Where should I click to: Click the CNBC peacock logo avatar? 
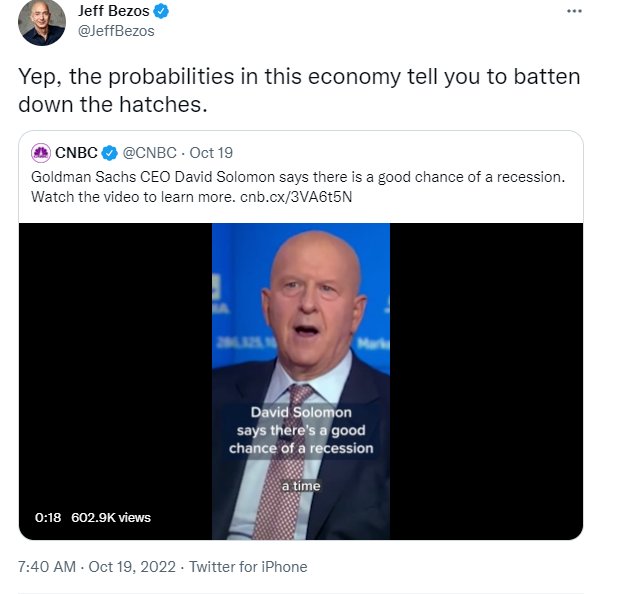[x=41, y=153]
